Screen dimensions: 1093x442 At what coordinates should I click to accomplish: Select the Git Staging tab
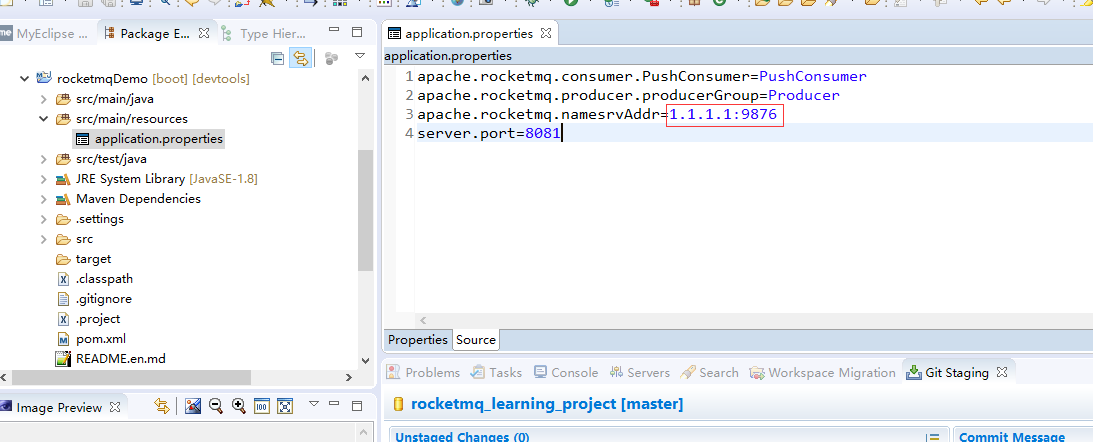point(957,373)
